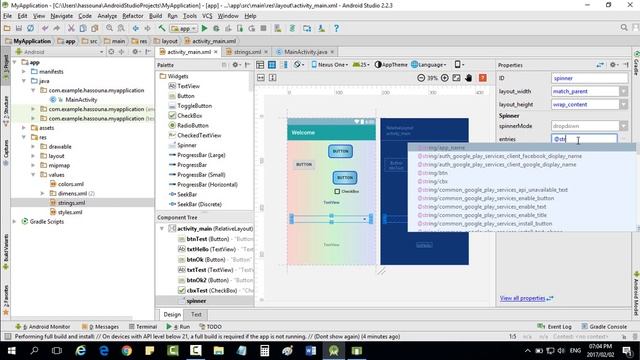Open the Android Monitor tool window
The image size is (640, 360).
tap(42, 327)
